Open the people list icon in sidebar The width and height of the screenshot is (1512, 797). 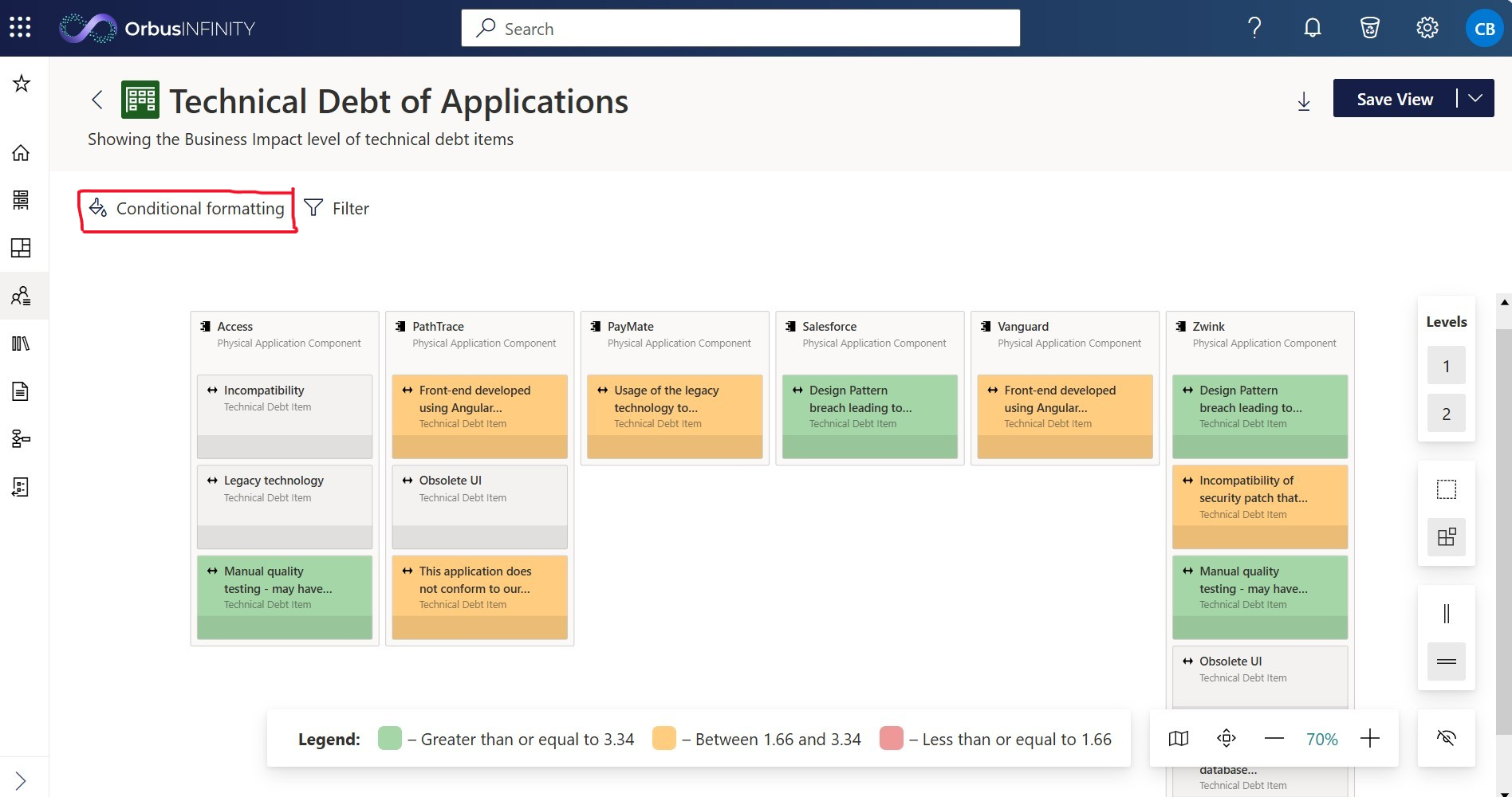(22, 296)
